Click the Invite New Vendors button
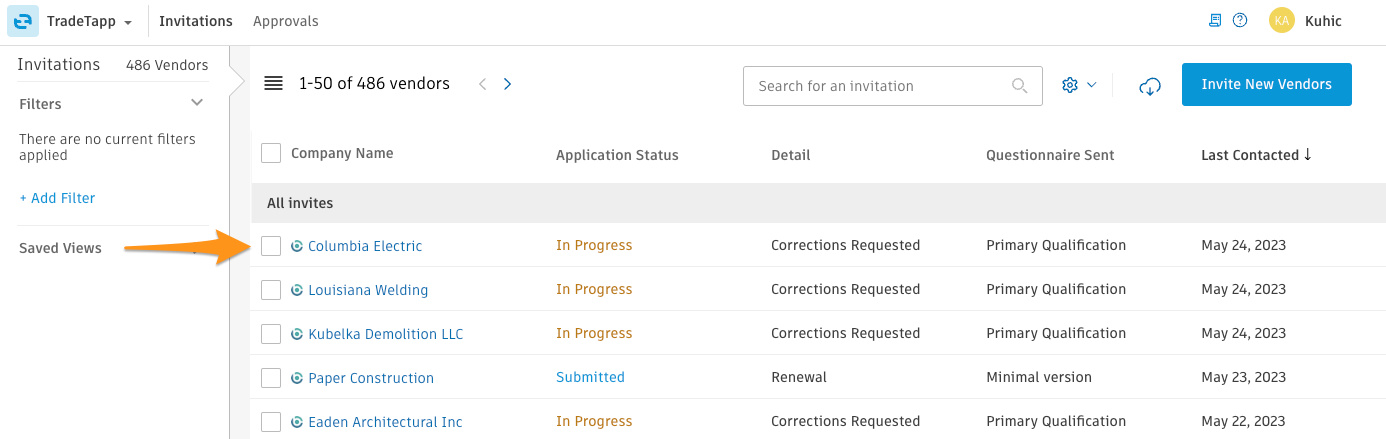 point(1267,85)
